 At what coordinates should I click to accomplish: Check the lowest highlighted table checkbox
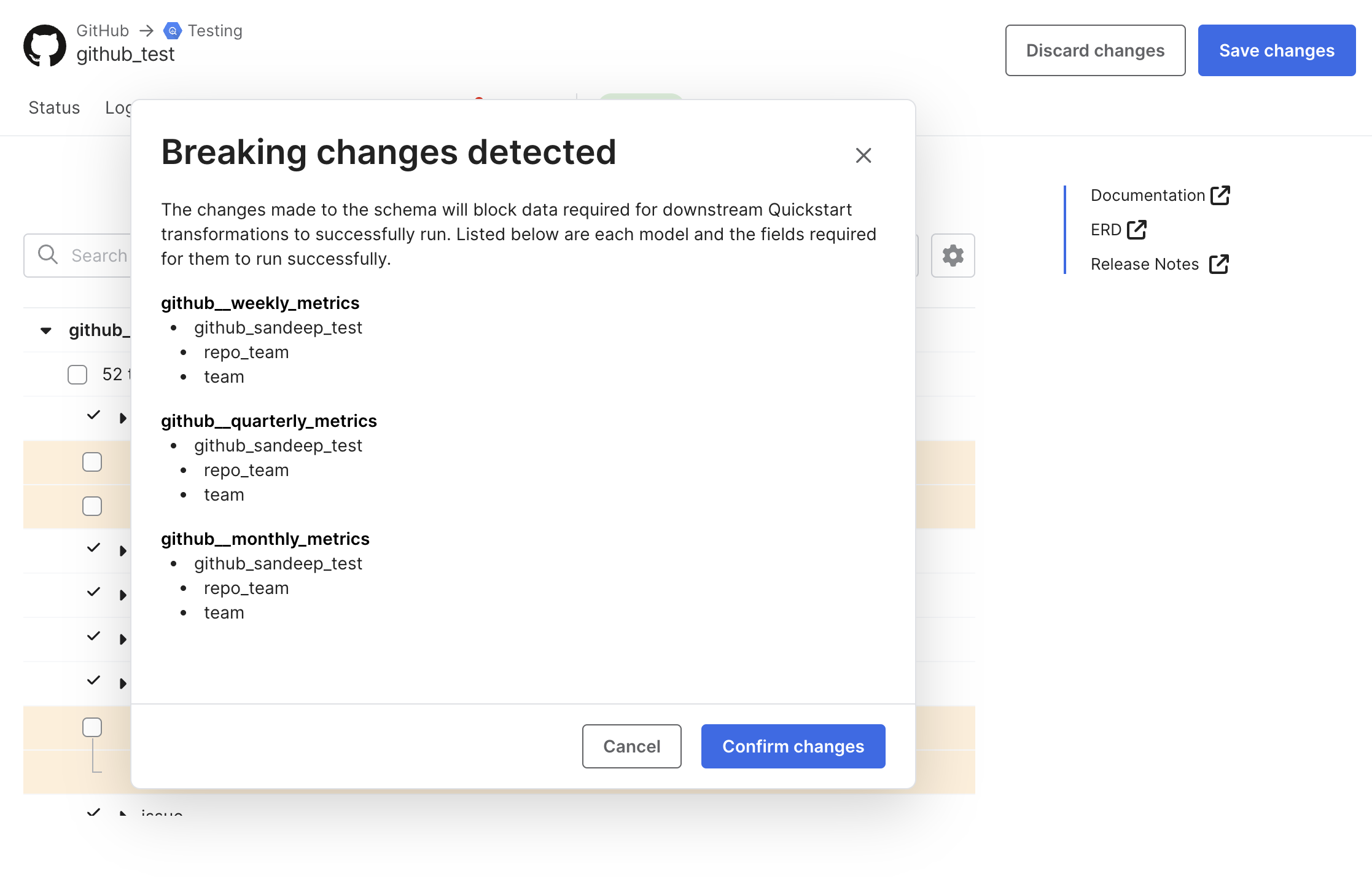click(92, 727)
